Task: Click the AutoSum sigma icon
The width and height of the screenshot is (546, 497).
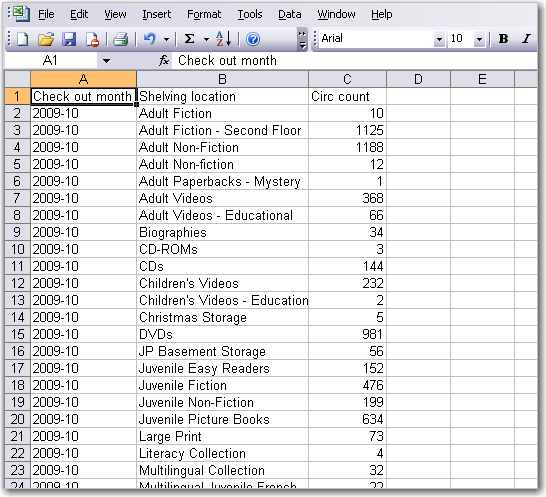Action: [189, 39]
